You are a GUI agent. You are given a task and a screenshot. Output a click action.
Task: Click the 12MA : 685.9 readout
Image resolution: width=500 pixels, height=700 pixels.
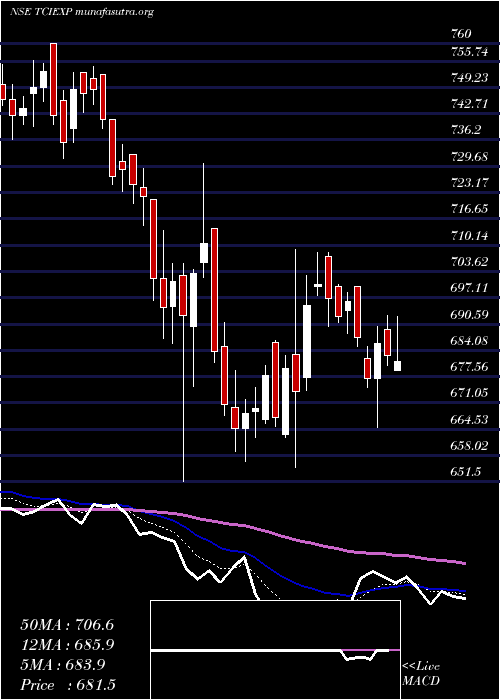click(67, 645)
